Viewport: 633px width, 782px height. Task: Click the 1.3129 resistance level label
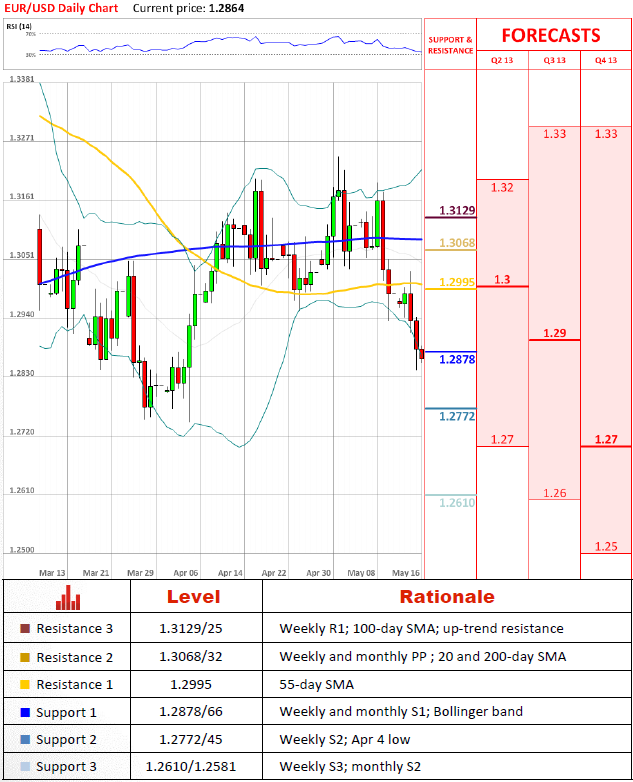457,210
